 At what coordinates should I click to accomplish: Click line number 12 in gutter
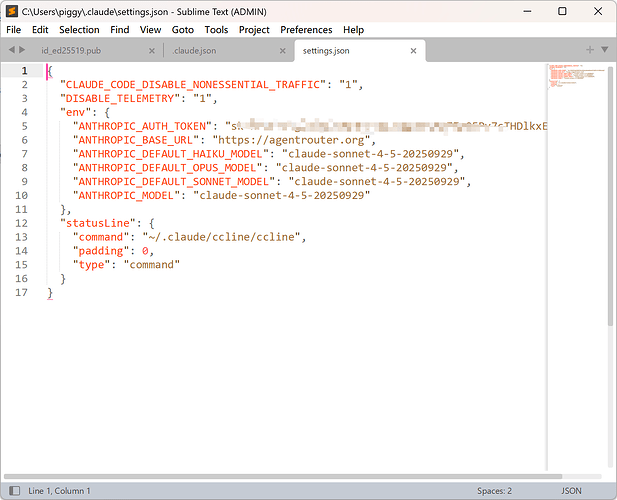point(21,223)
